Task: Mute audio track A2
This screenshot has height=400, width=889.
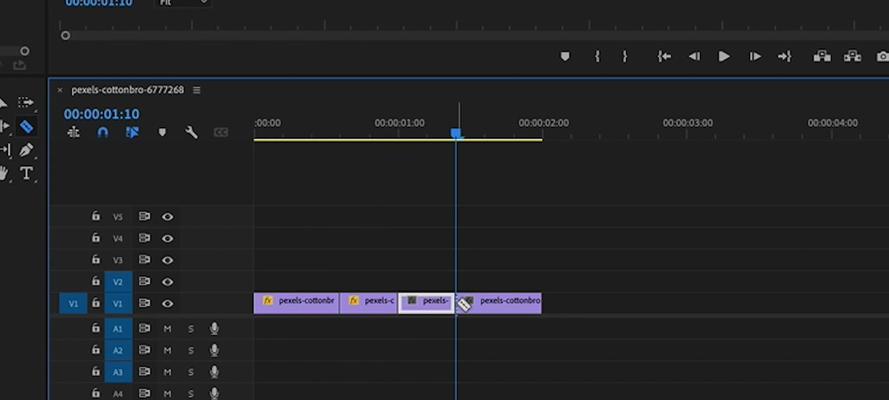Action: [x=167, y=351]
